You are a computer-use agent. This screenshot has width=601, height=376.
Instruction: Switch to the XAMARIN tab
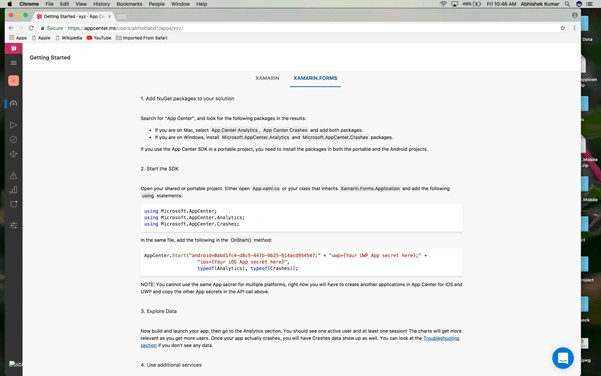(x=267, y=78)
